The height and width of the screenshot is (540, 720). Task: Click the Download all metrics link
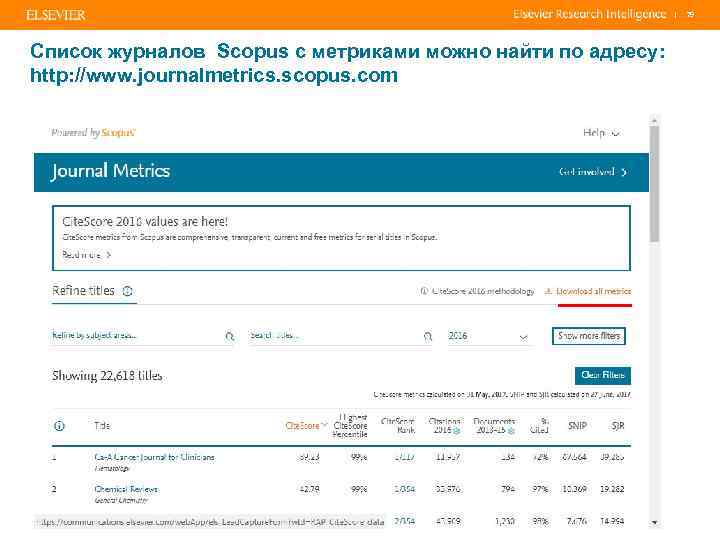pyautogui.click(x=588, y=291)
